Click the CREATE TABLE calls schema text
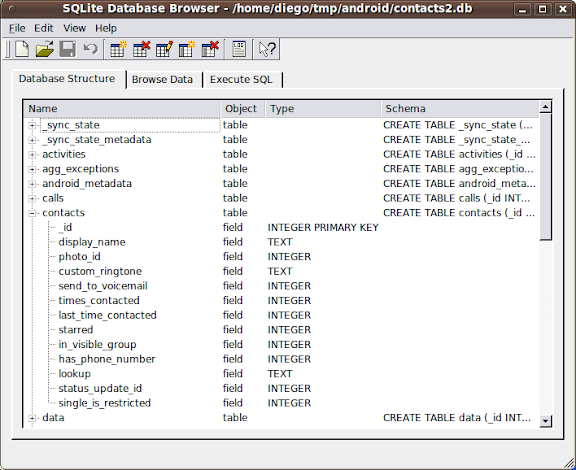Image resolution: width=576 pixels, height=470 pixels. pyautogui.click(x=457, y=198)
